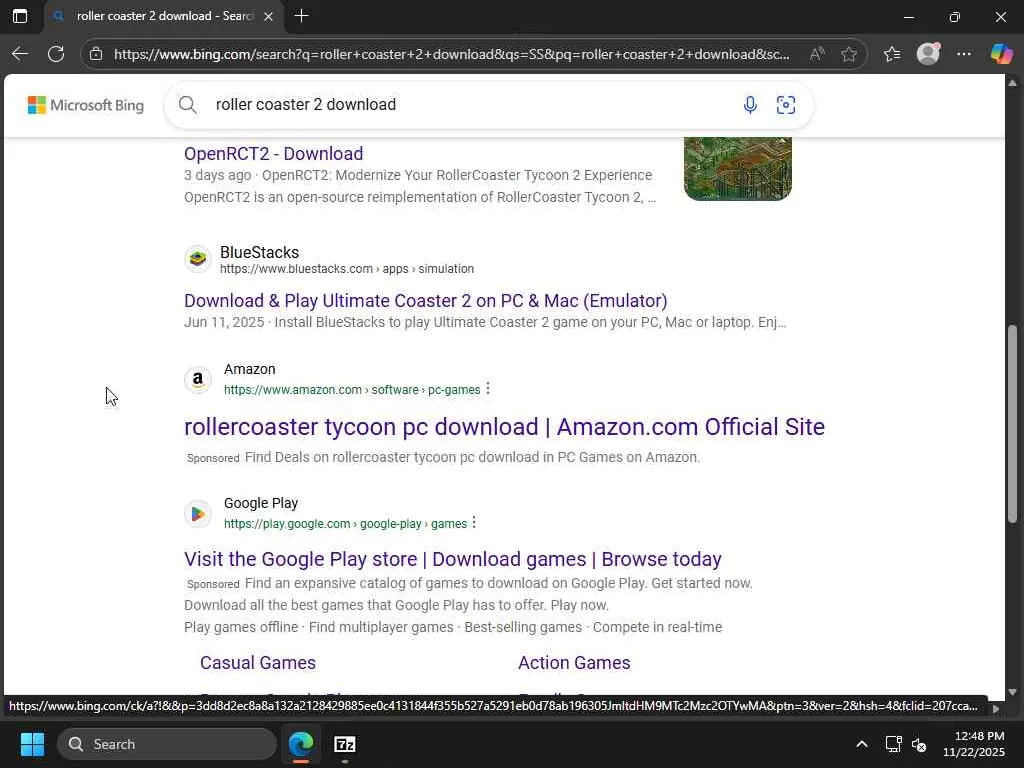Viewport: 1024px width, 768px height.
Task: Click the scrollbar down arrow
Action: pos(1012,692)
